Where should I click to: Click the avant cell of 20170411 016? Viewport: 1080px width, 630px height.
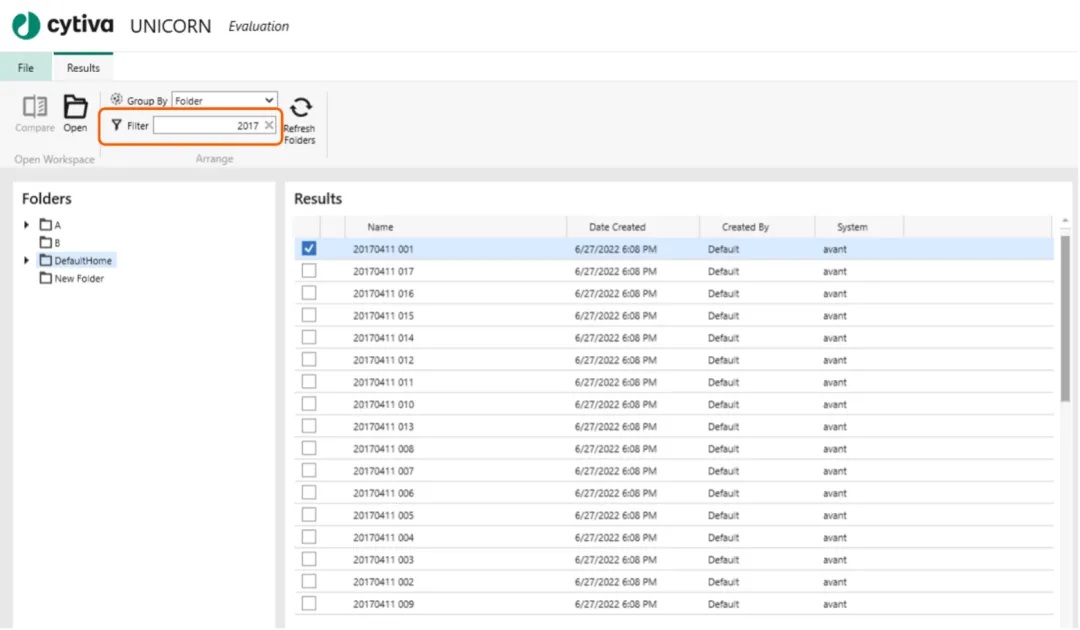pyautogui.click(x=835, y=293)
